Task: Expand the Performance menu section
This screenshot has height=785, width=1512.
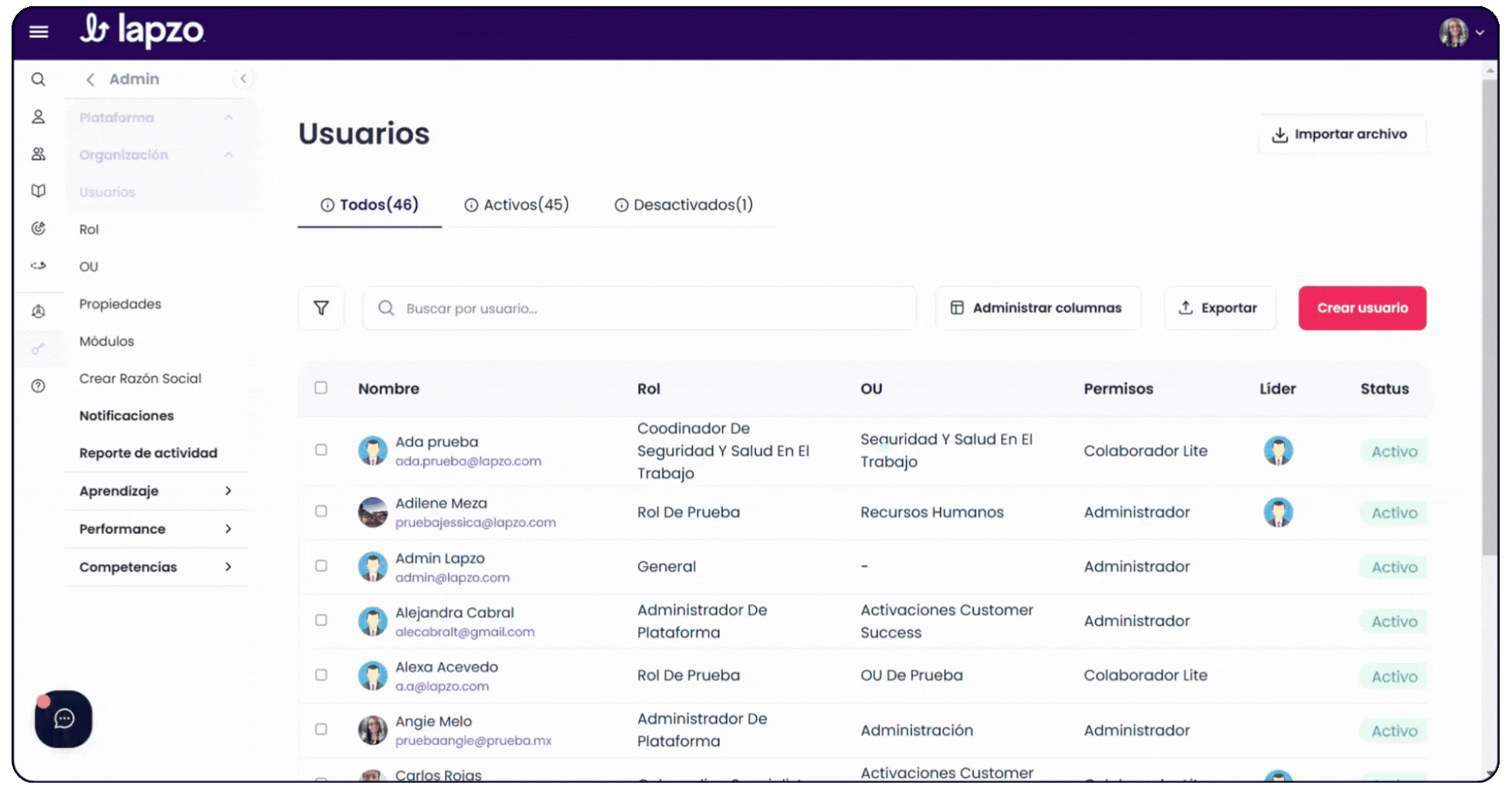Action: point(154,529)
